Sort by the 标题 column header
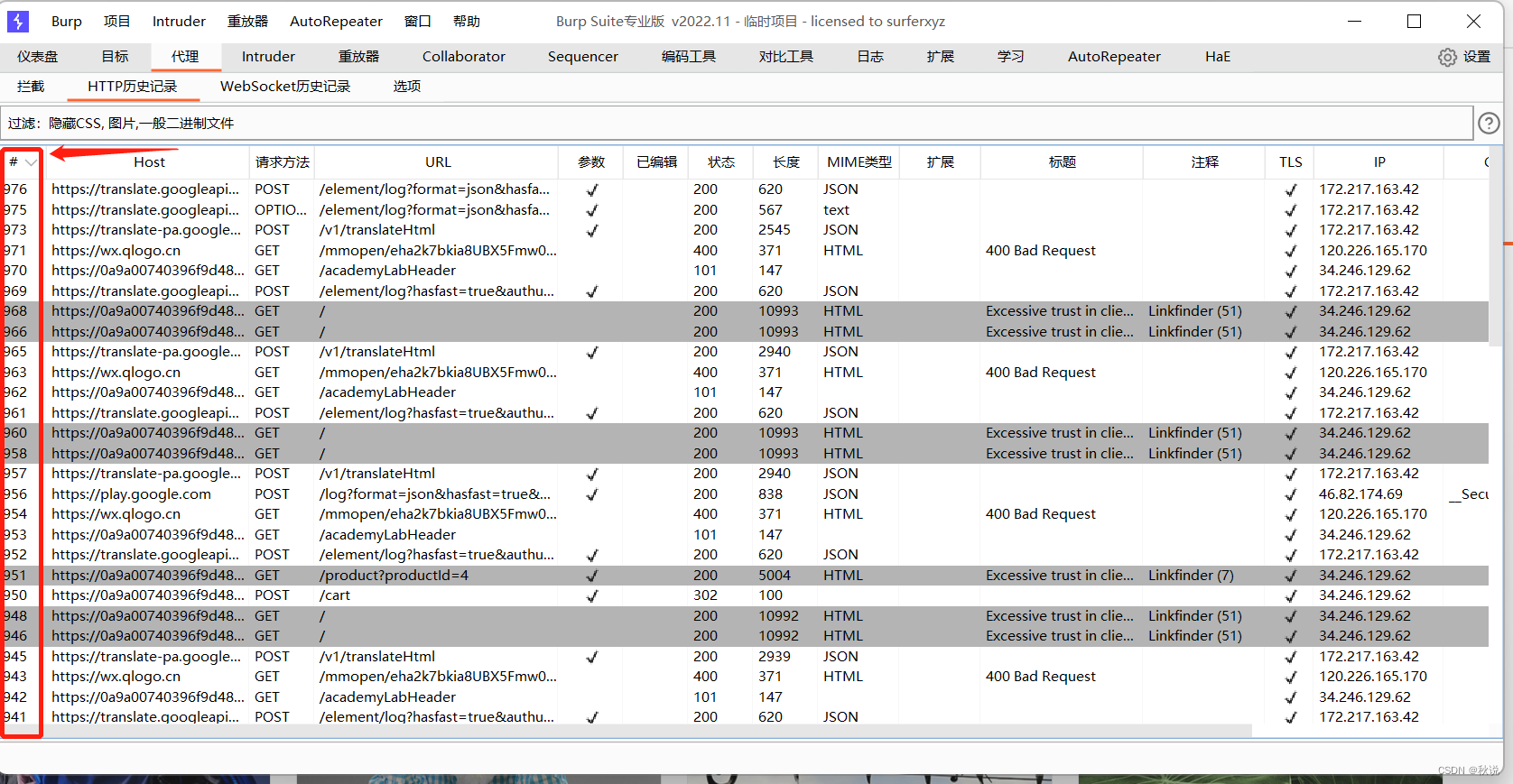The width and height of the screenshot is (1513, 784). tap(1063, 162)
